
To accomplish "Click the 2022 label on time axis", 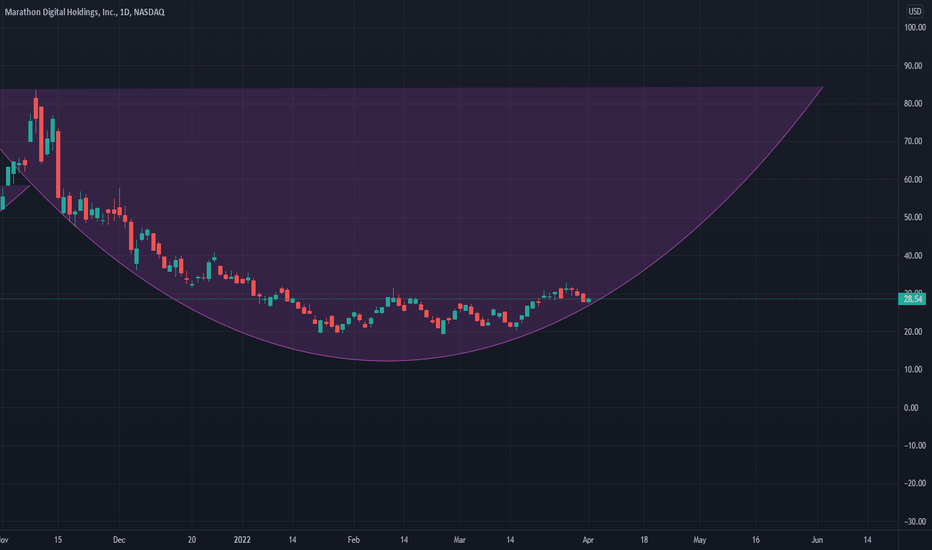I will [242, 540].
